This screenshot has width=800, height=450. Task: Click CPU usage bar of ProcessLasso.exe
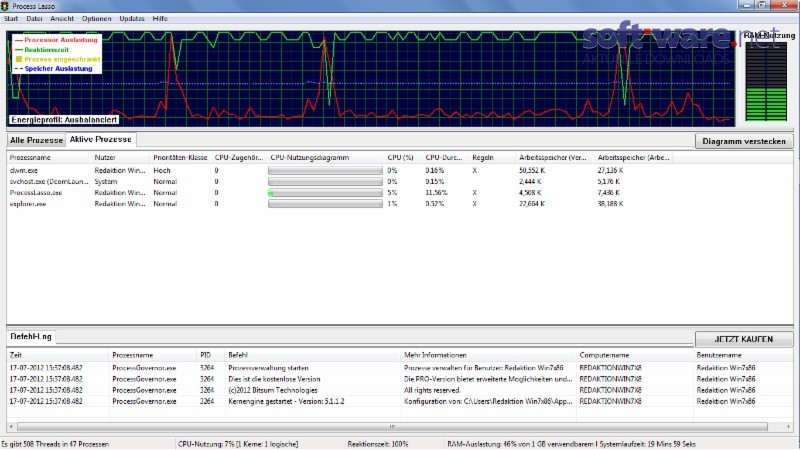(x=326, y=193)
